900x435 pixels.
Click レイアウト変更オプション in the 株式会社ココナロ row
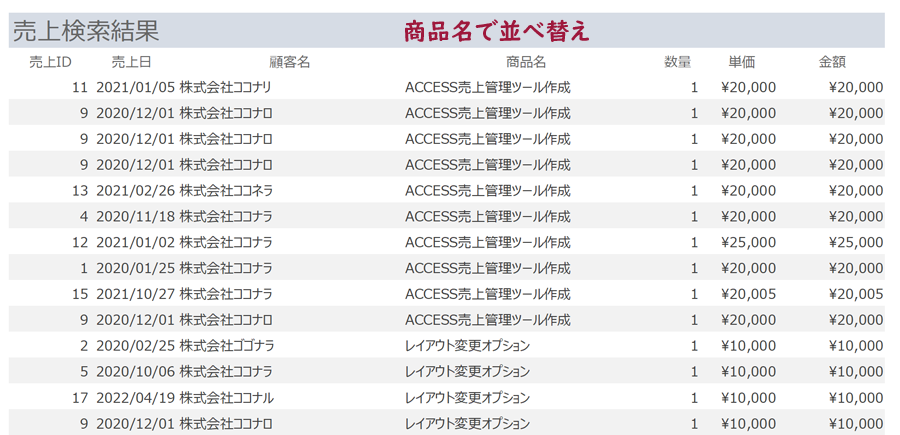(467, 424)
